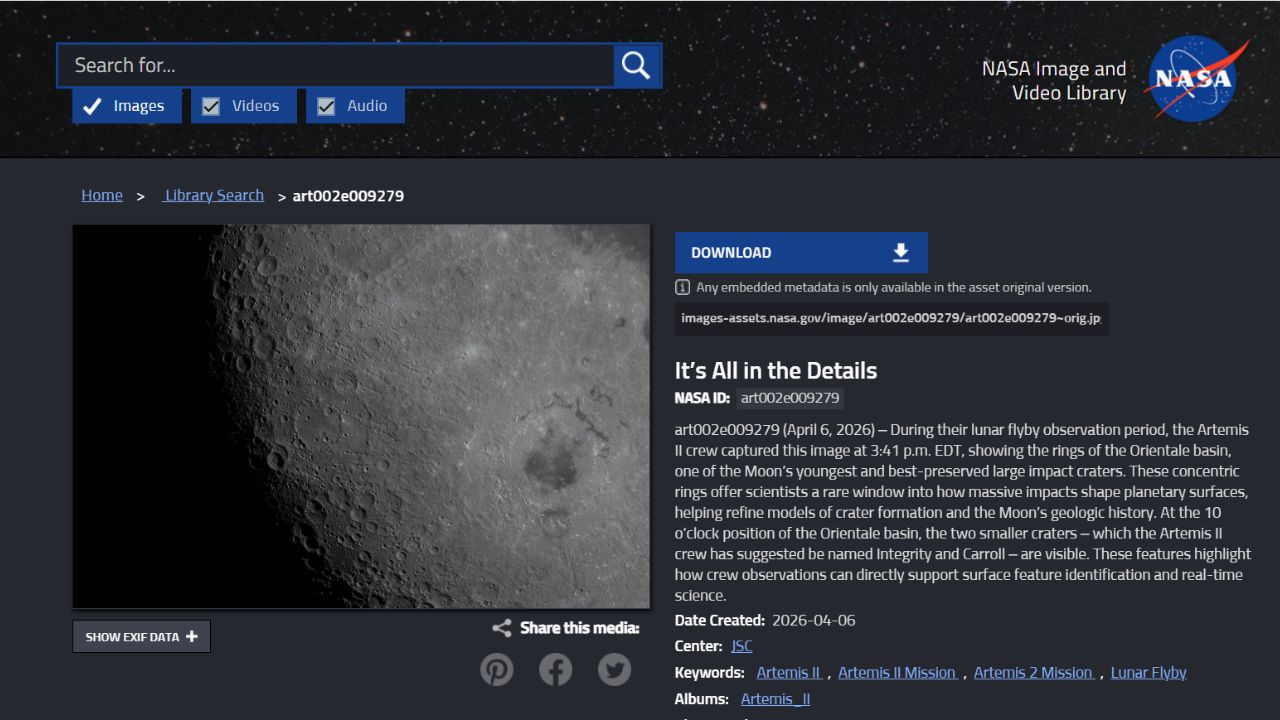Expand the Show EXIF Data panel
Image resolution: width=1280 pixels, height=720 pixels.
pyautogui.click(x=141, y=637)
